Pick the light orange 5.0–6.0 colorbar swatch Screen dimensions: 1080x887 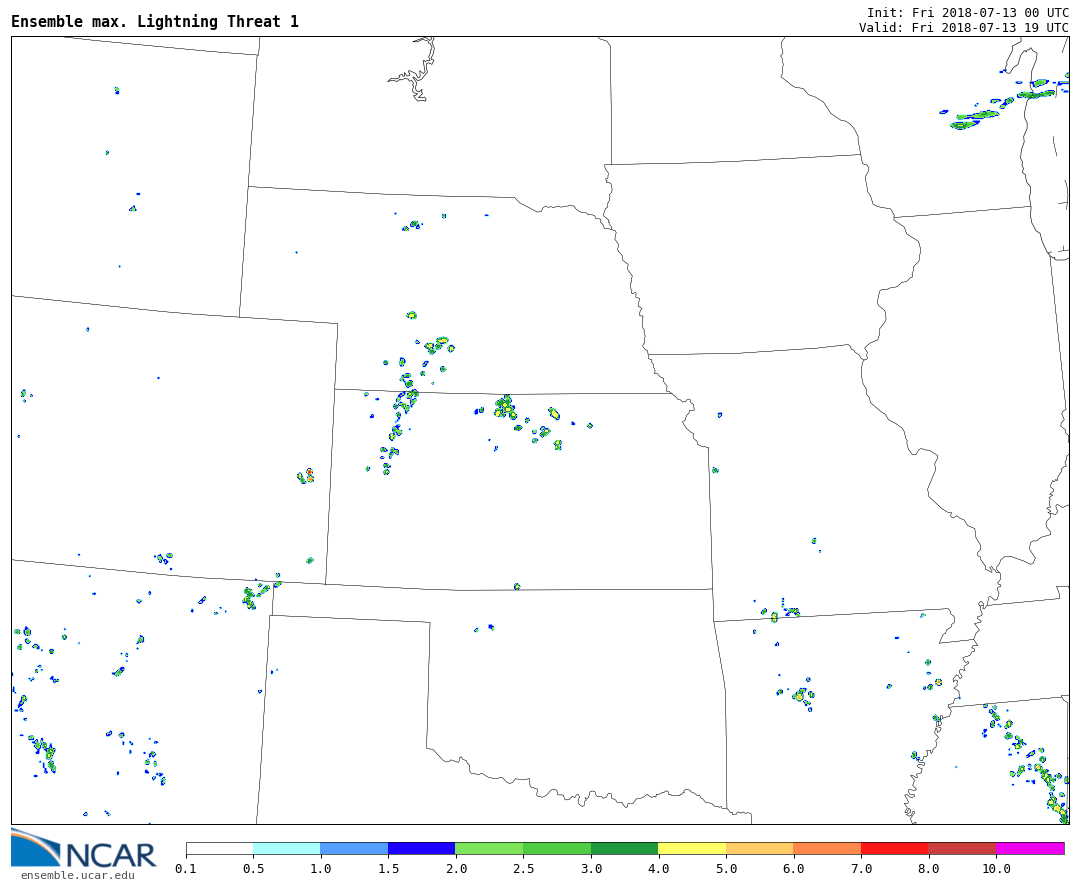[759, 848]
